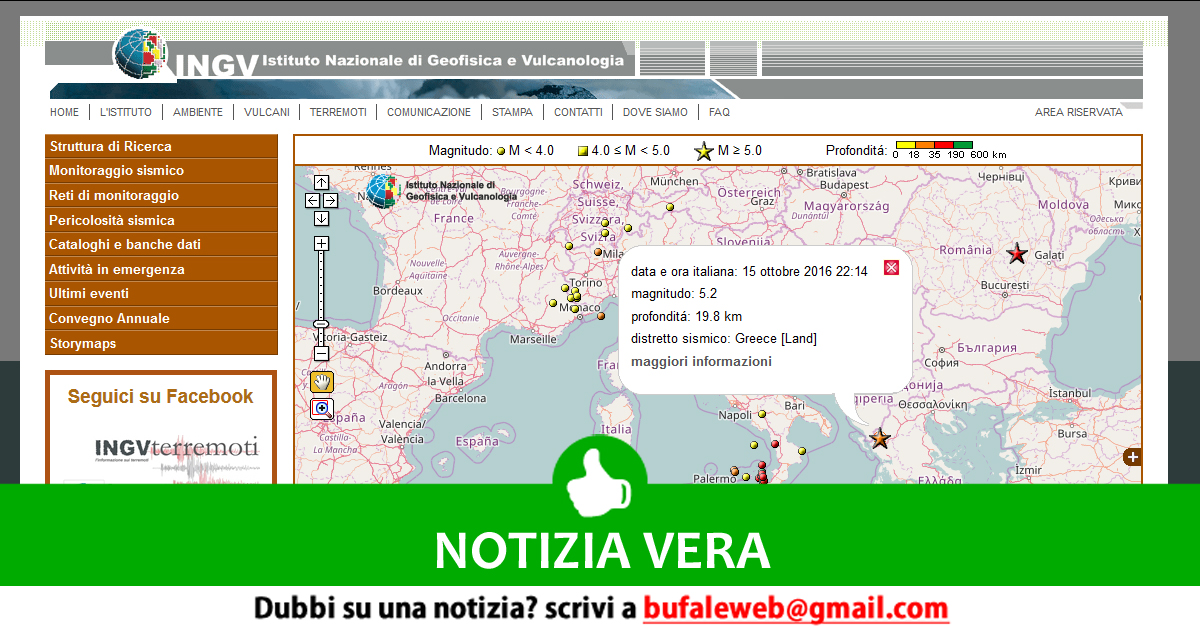Pan the map down with arrow
This screenshot has height=630, width=1200.
(321, 218)
